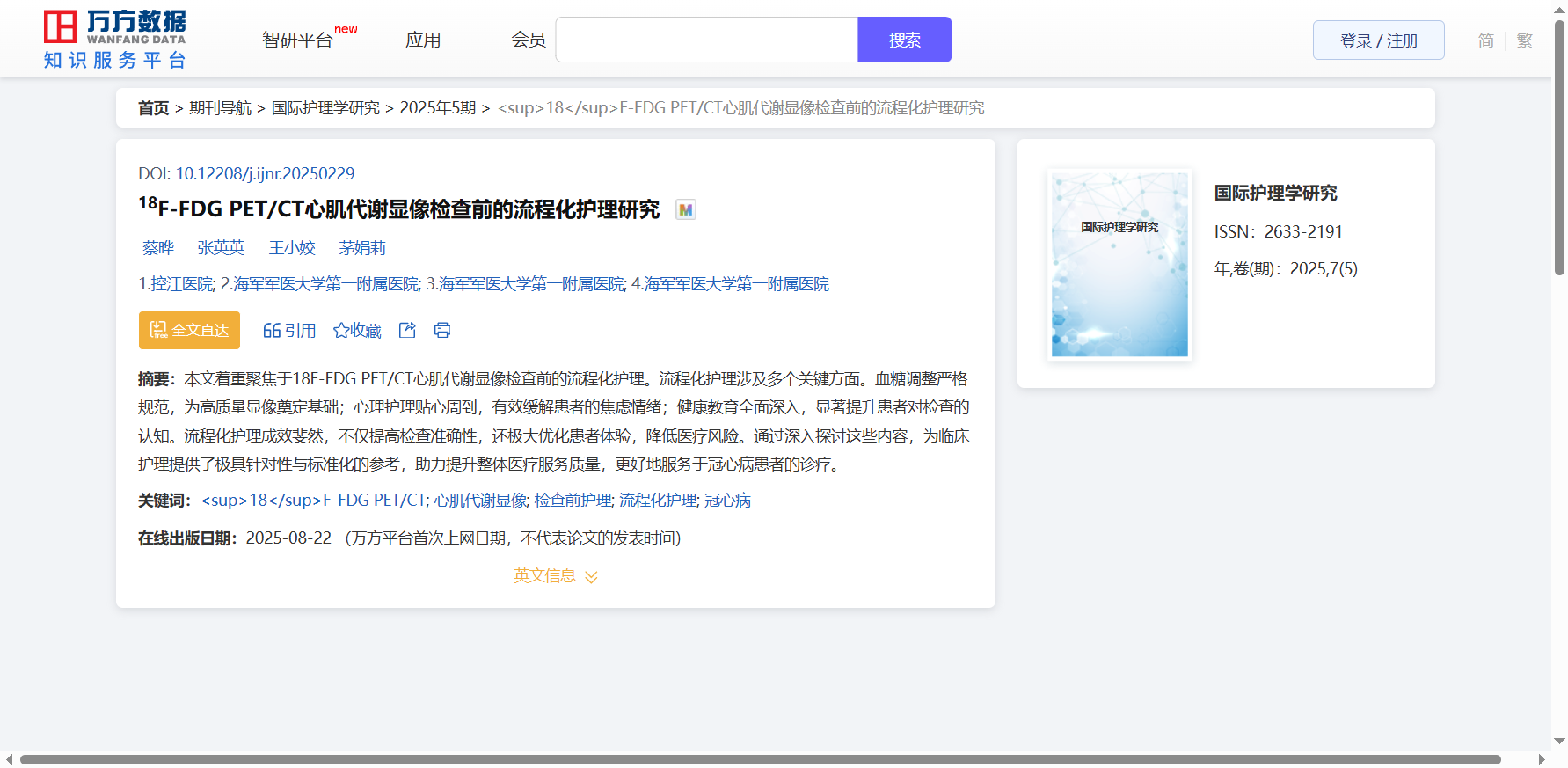This screenshot has height=768, width=1568.
Task: Click the 收藏 star icon
Action: point(341,331)
